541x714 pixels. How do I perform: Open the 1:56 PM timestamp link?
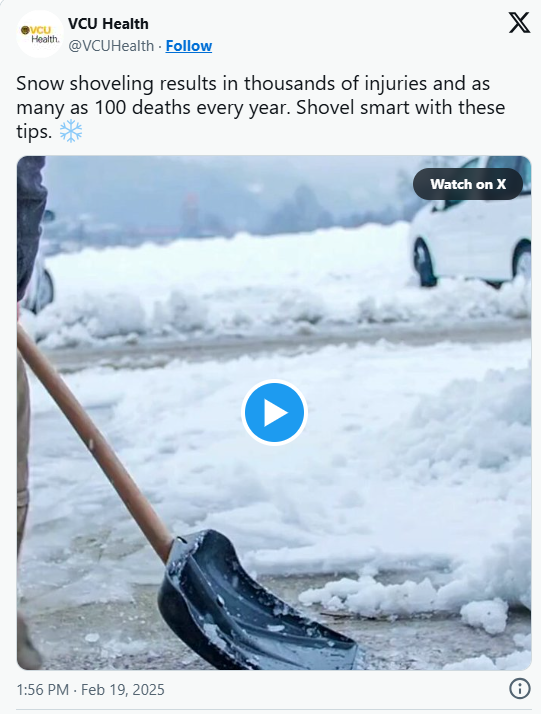pos(43,689)
